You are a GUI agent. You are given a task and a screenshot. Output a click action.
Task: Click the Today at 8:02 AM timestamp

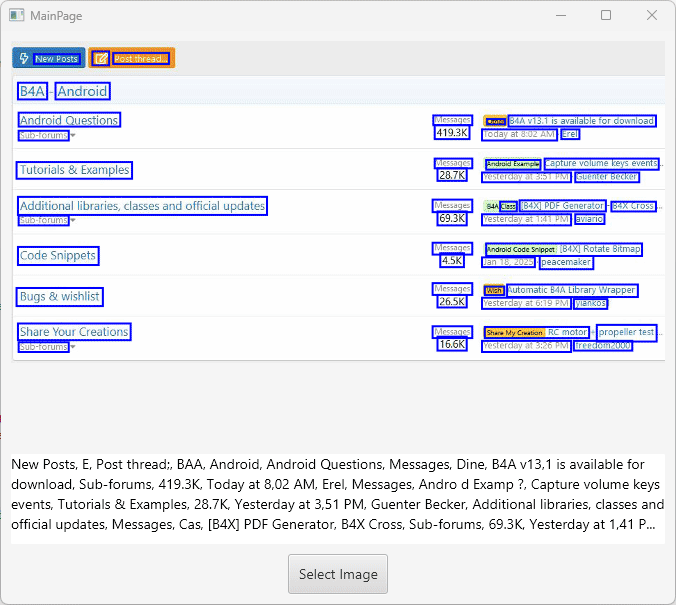[519, 134]
